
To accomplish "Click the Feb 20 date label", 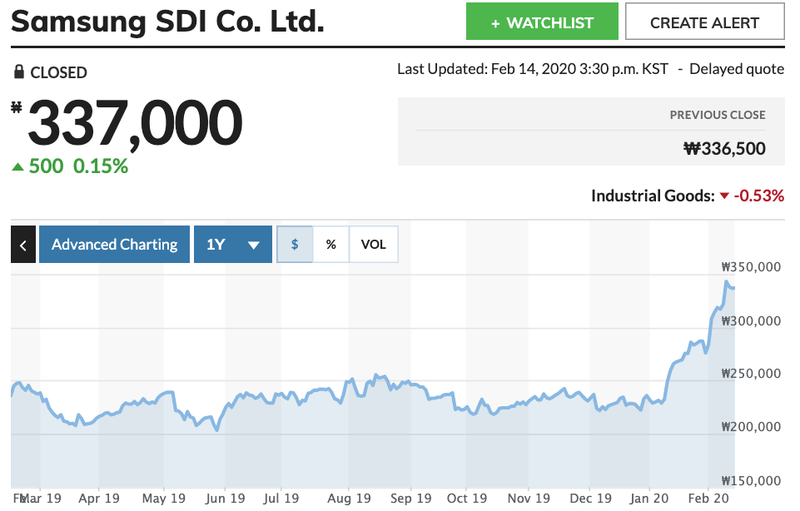I will (708, 498).
